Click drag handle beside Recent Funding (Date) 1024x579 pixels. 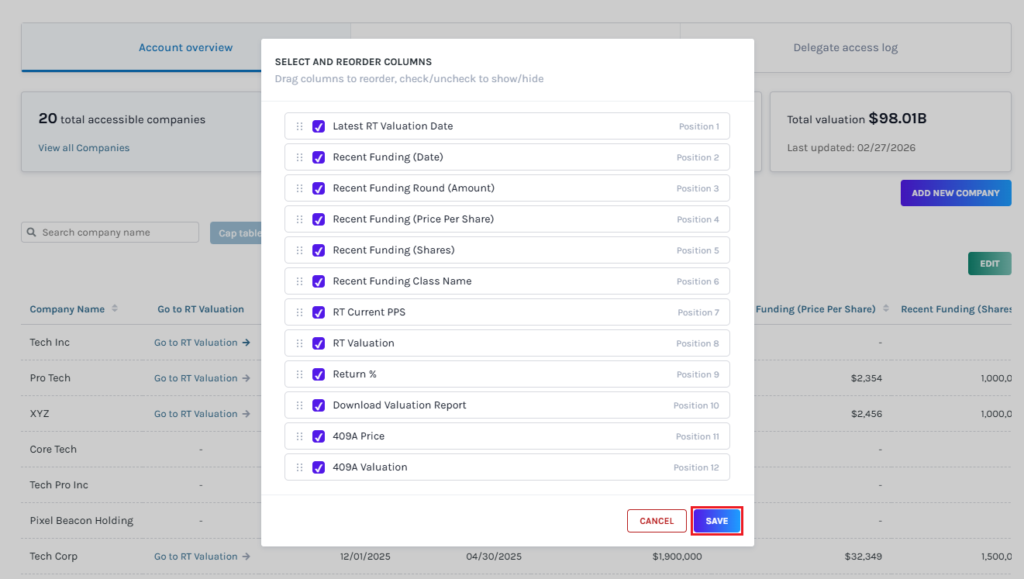coord(299,158)
